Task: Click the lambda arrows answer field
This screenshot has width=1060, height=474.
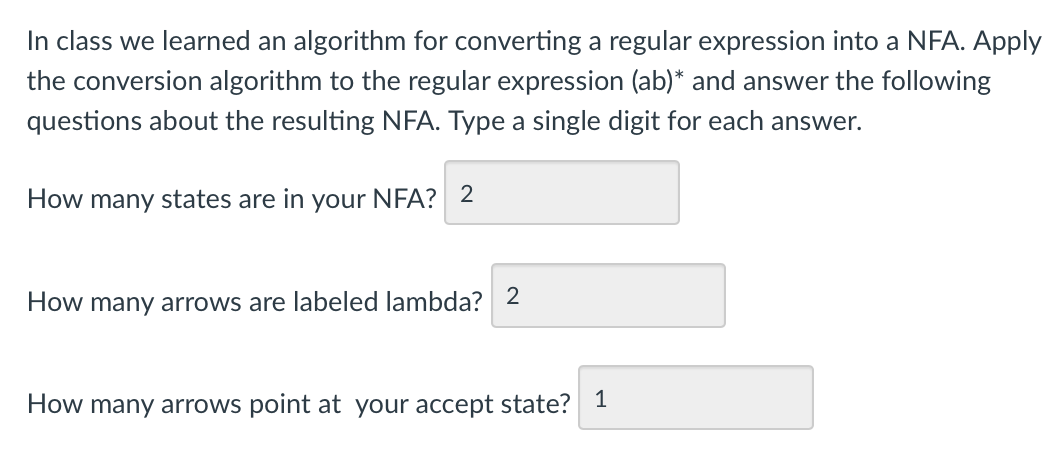Action: 608,295
